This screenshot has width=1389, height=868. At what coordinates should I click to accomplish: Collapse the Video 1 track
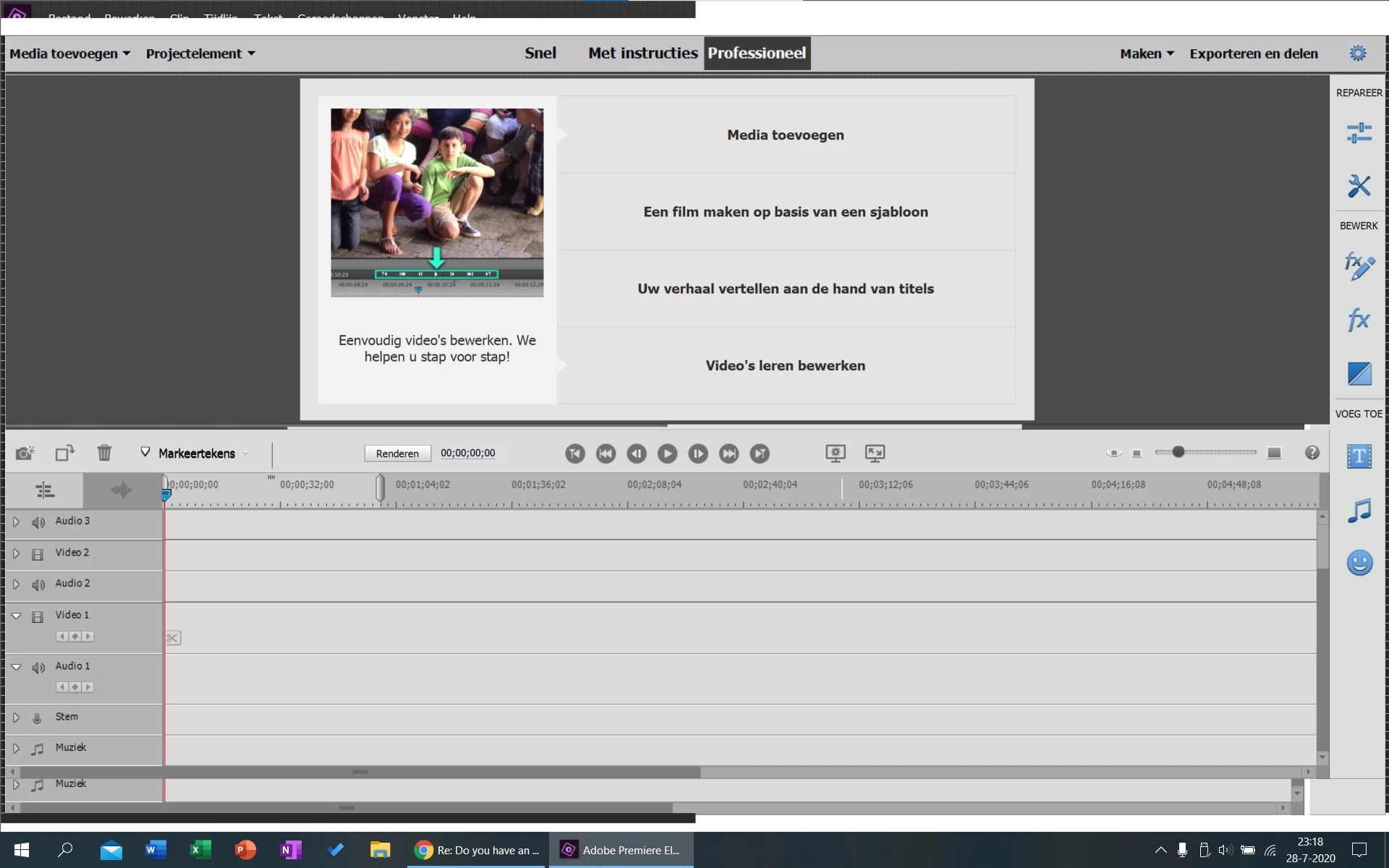click(16, 616)
